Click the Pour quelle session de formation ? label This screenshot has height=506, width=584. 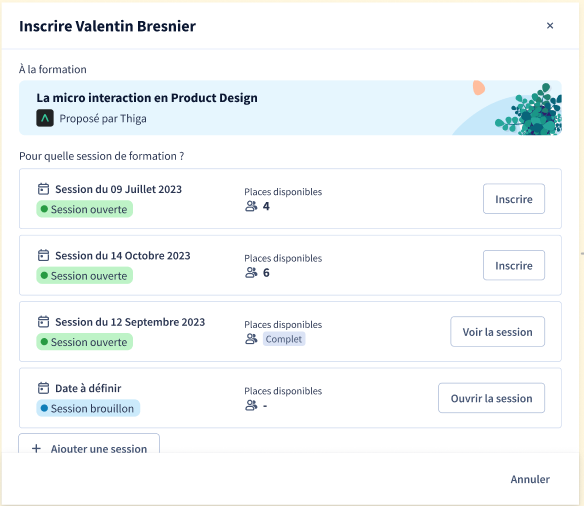pos(101,156)
